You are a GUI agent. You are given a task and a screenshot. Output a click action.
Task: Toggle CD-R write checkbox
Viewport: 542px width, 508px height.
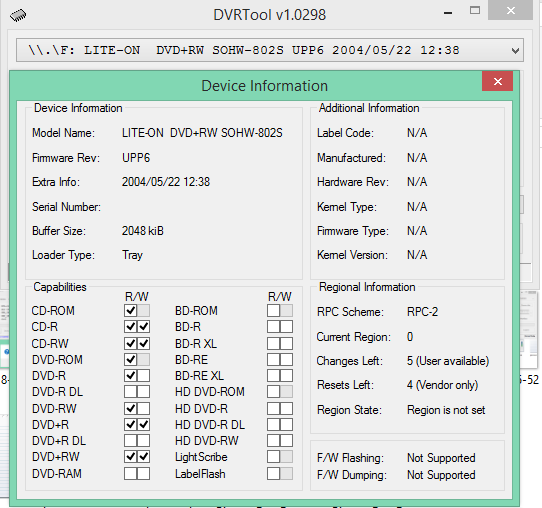143,327
